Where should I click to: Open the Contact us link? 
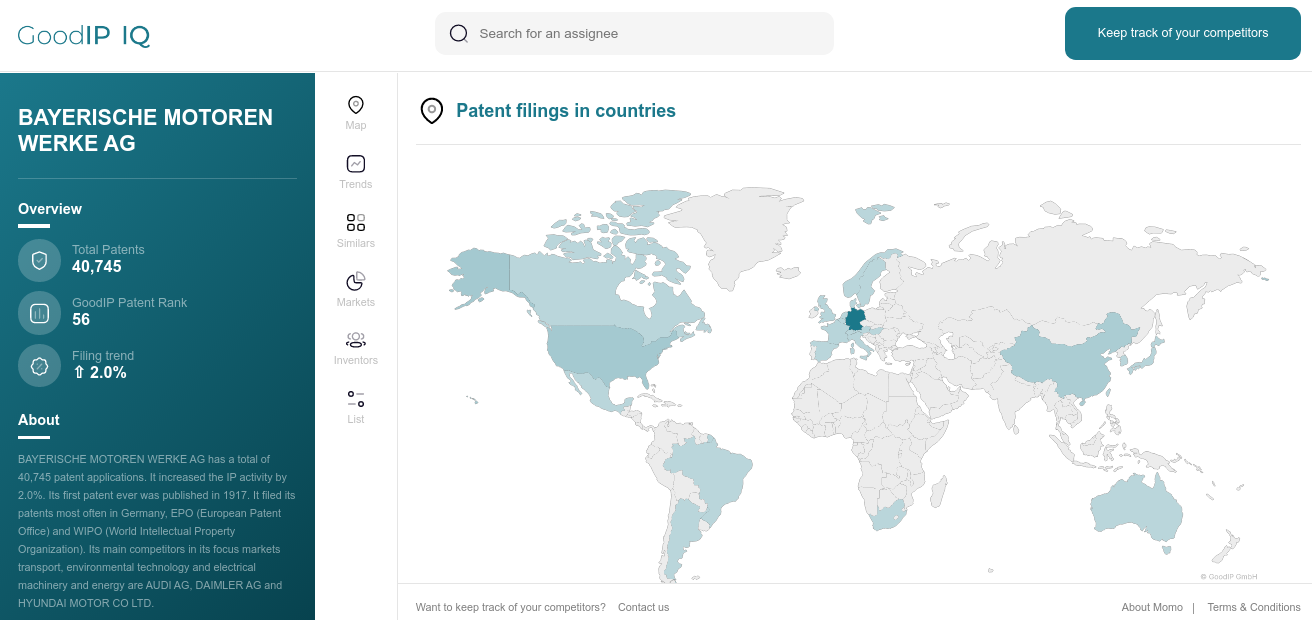point(643,607)
